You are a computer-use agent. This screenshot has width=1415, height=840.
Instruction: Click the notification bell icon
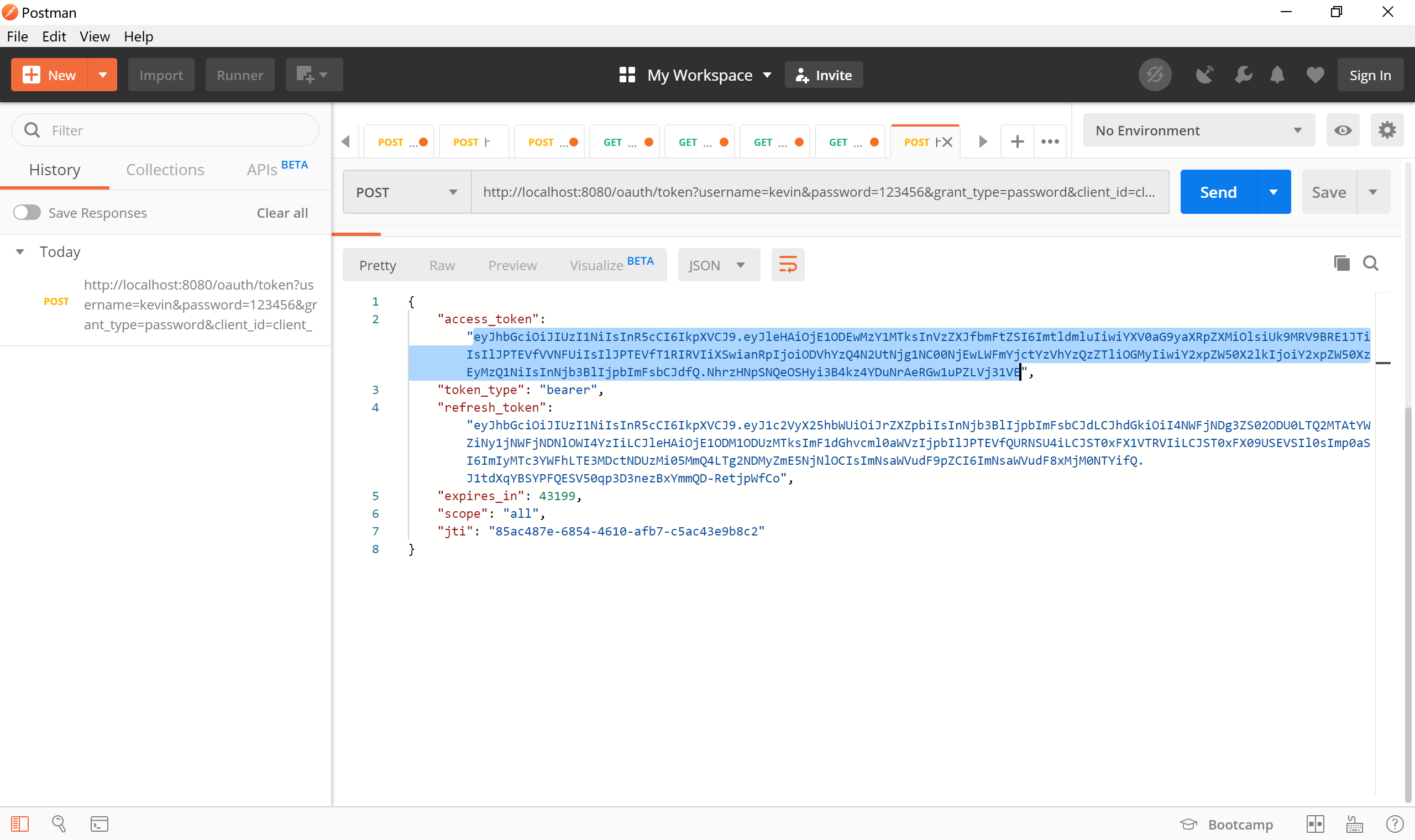[x=1278, y=75]
